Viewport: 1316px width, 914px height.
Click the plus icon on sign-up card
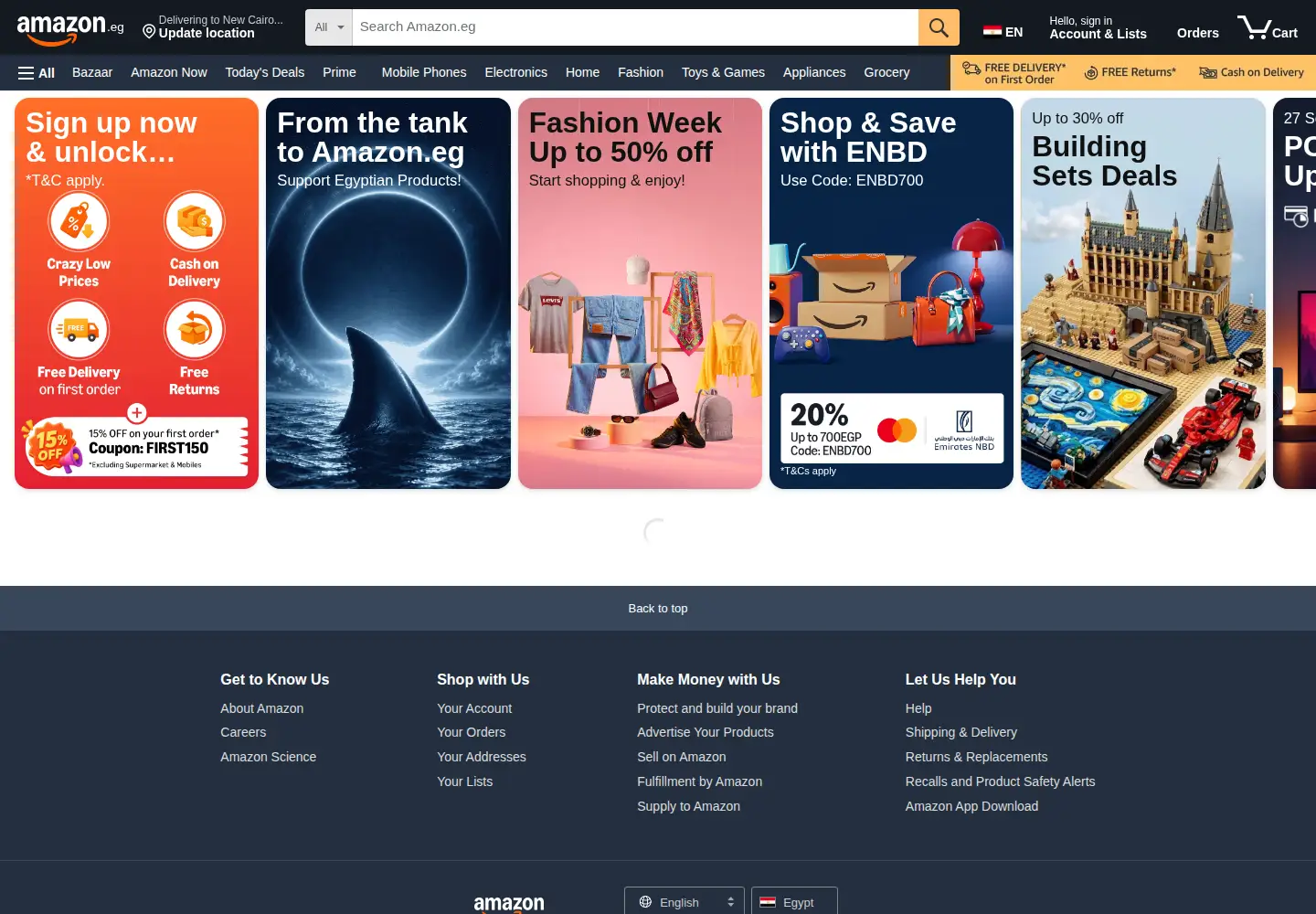coord(136,413)
